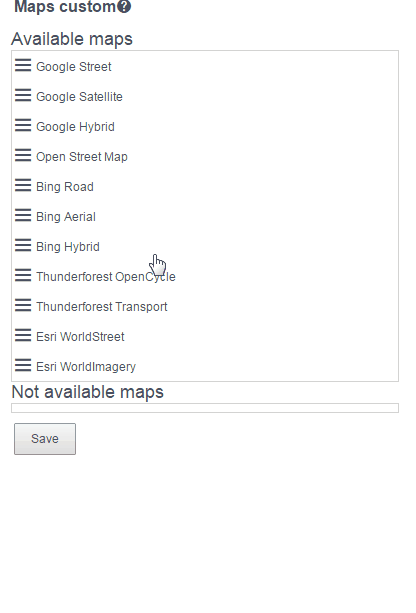The width and height of the screenshot is (416, 613).
Task: Click the reorder handle of Bing Hybrid
Action: (x=23, y=245)
